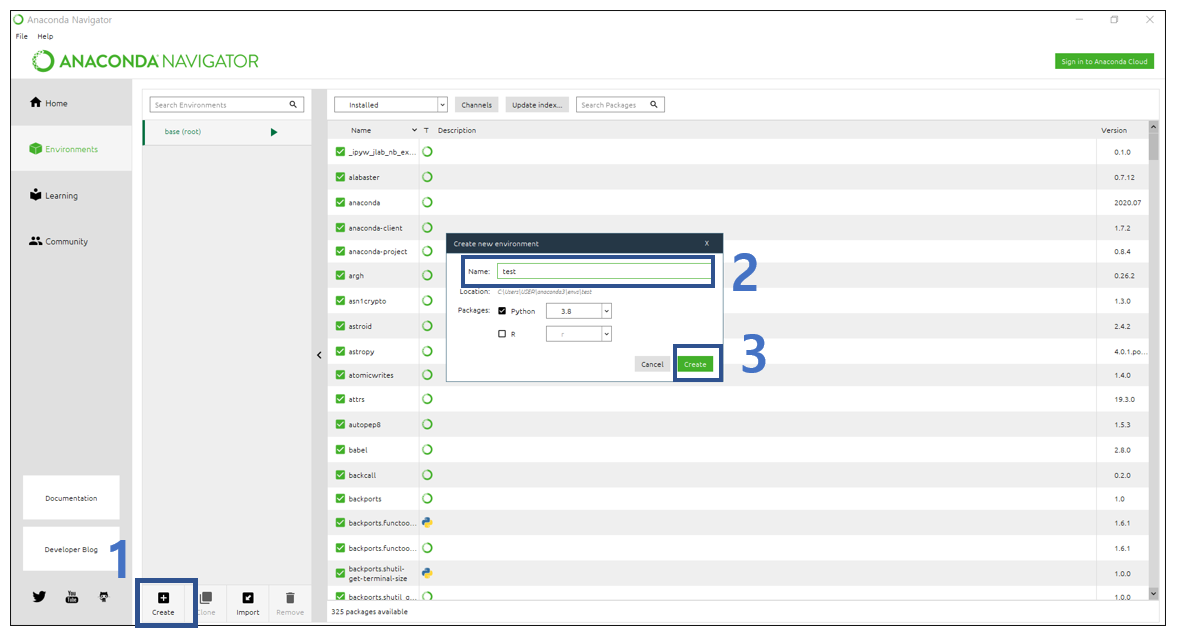
Task: Close the Create new environment dialog with X
Action: click(x=706, y=243)
